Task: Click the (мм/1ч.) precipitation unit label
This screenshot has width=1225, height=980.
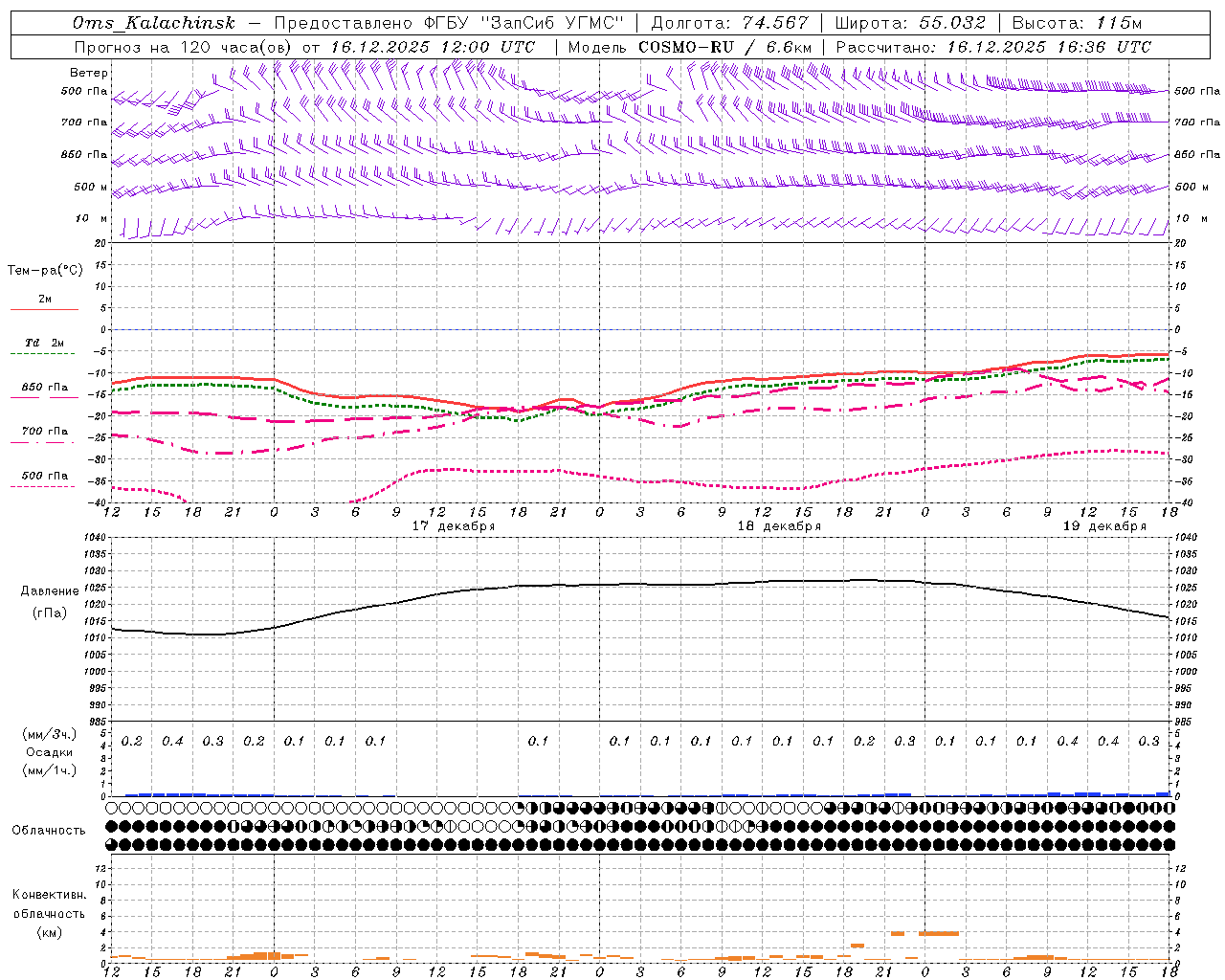Action: pyautogui.click(x=50, y=770)
